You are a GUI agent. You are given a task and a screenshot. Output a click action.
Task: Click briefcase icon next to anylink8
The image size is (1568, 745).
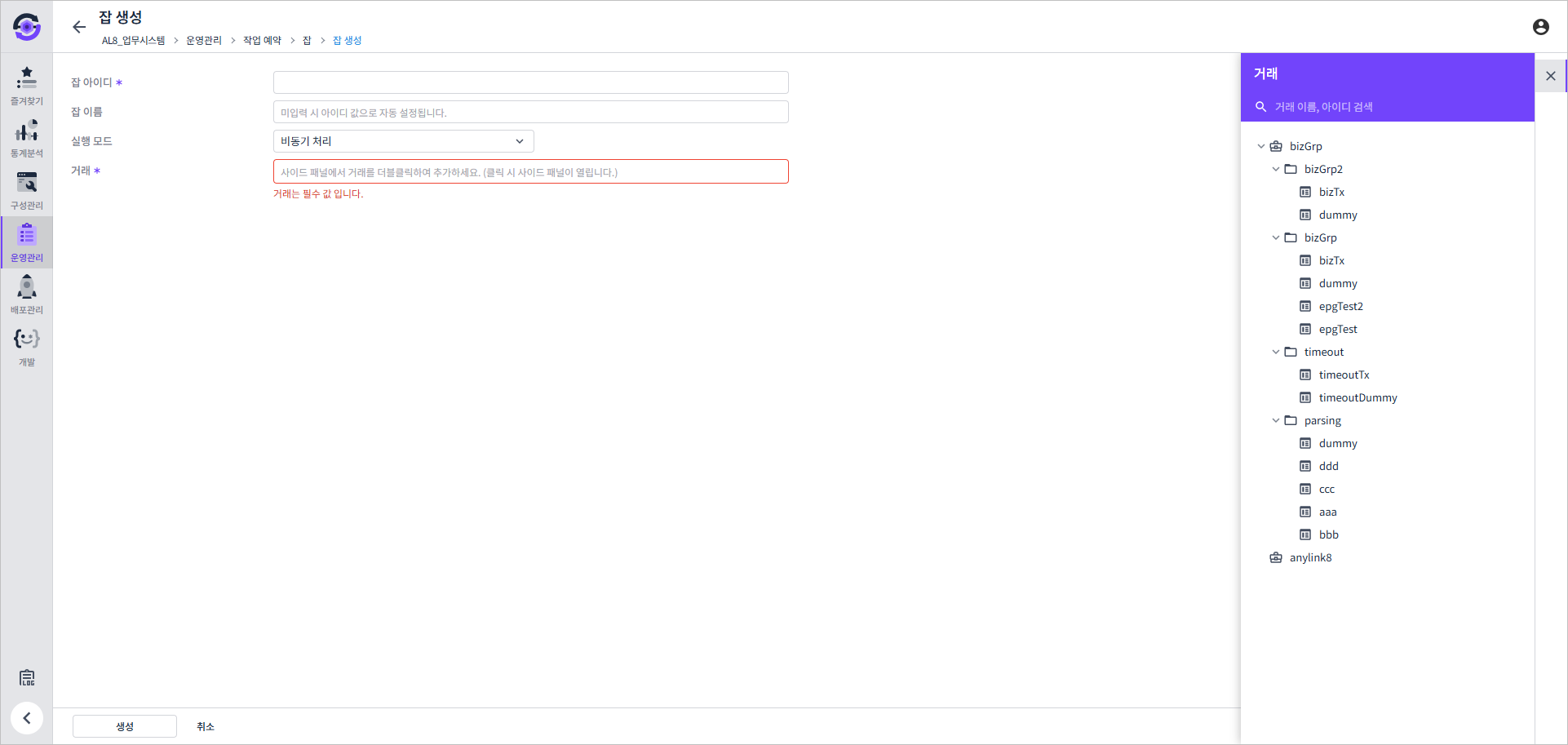(x=1276, y=557)
